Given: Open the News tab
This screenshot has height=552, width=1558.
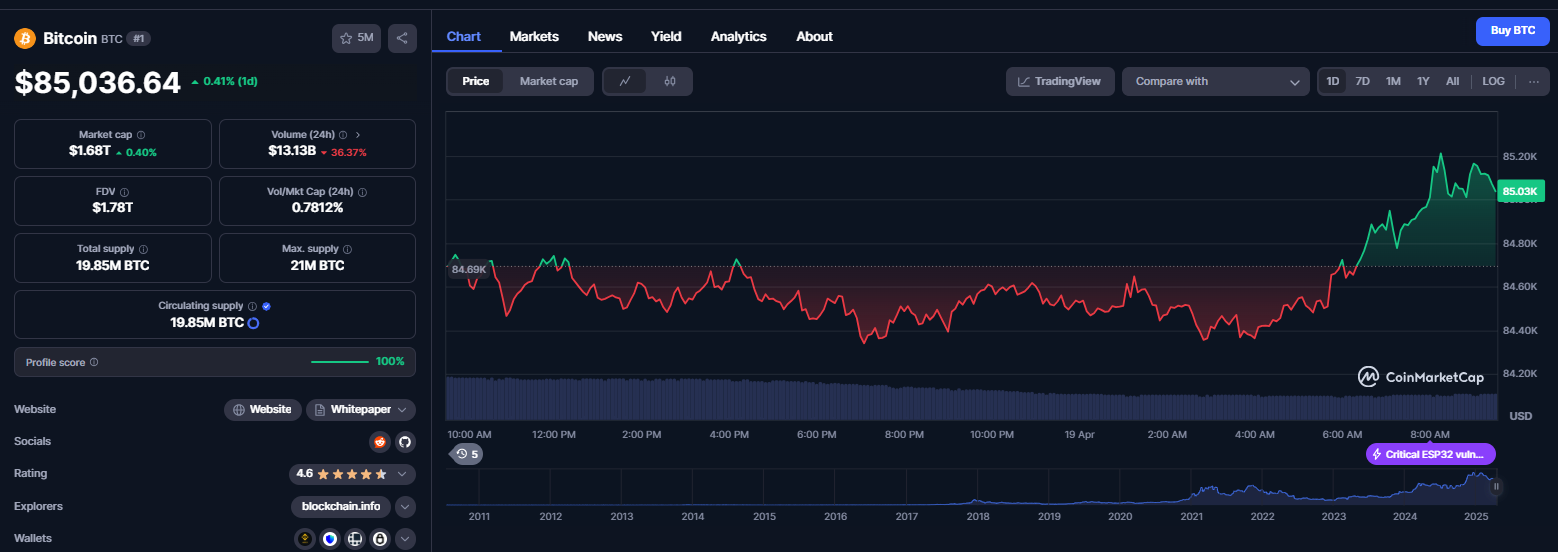Looking at the screenshot, I should point(605,36).
